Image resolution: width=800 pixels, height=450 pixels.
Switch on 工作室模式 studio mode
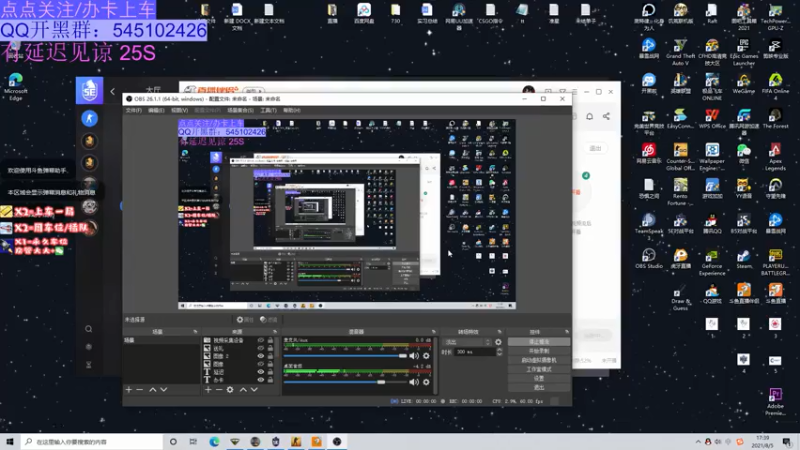click(539, 369)
